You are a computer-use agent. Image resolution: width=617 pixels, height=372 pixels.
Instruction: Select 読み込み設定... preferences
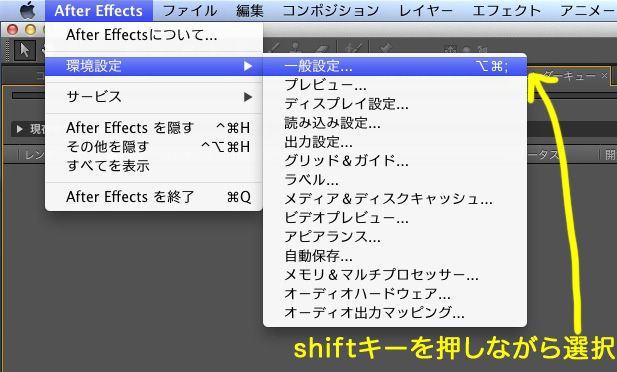tap(395, 123)
